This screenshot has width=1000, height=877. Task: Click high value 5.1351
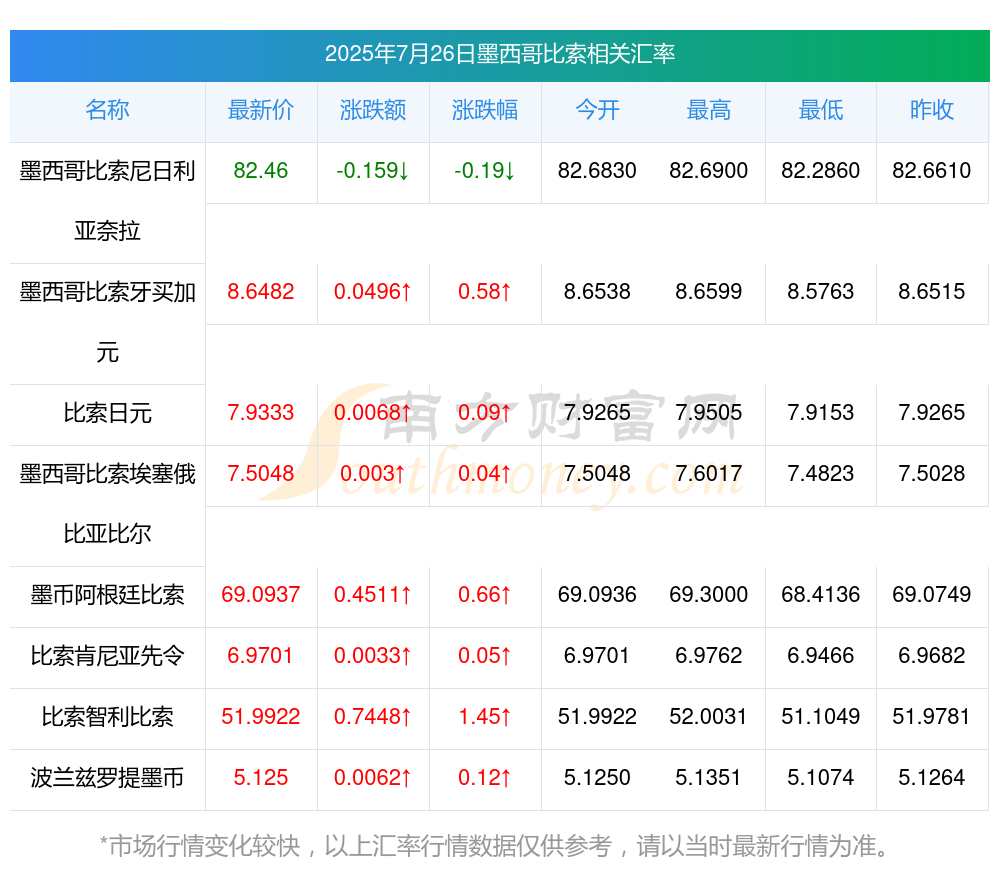point(709,778)
